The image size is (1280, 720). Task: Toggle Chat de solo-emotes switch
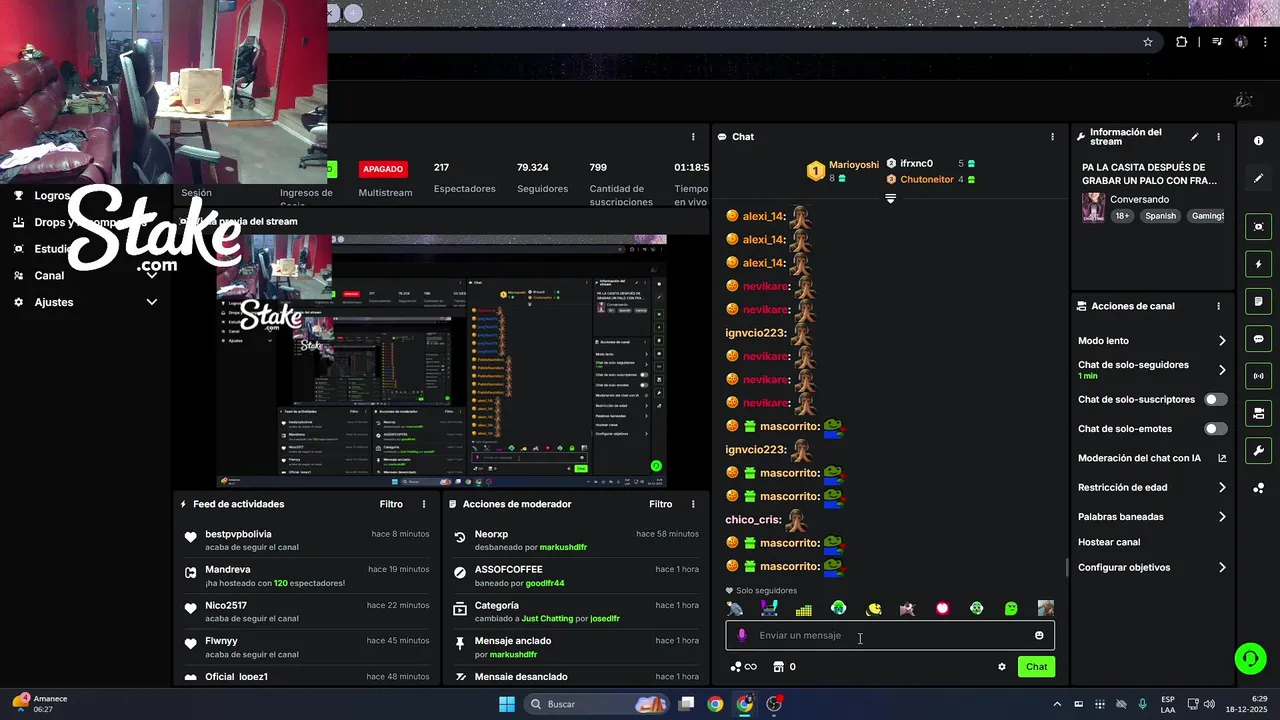tap(1215, 429)
